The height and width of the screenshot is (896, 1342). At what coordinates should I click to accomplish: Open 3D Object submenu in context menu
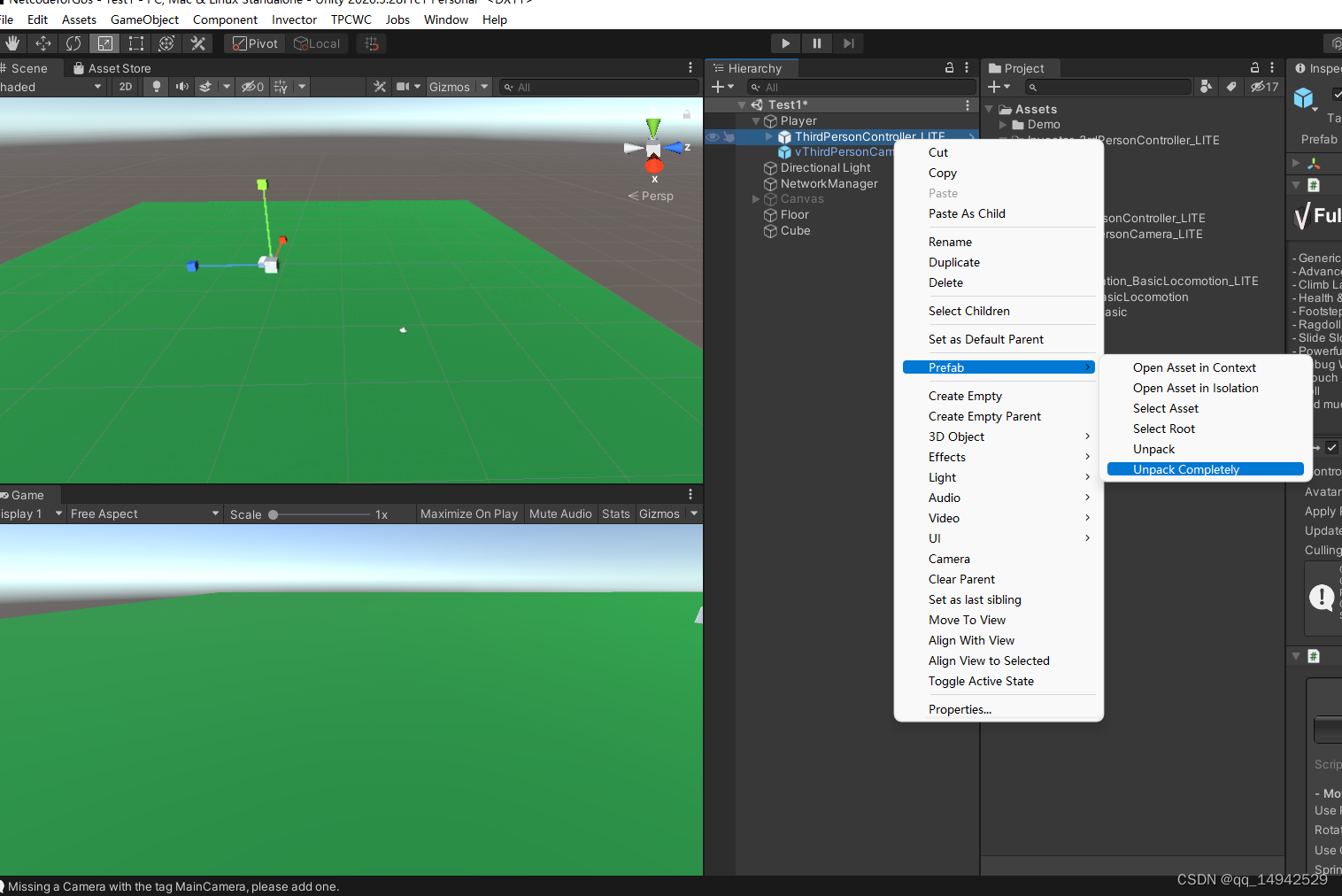(999, 436)
